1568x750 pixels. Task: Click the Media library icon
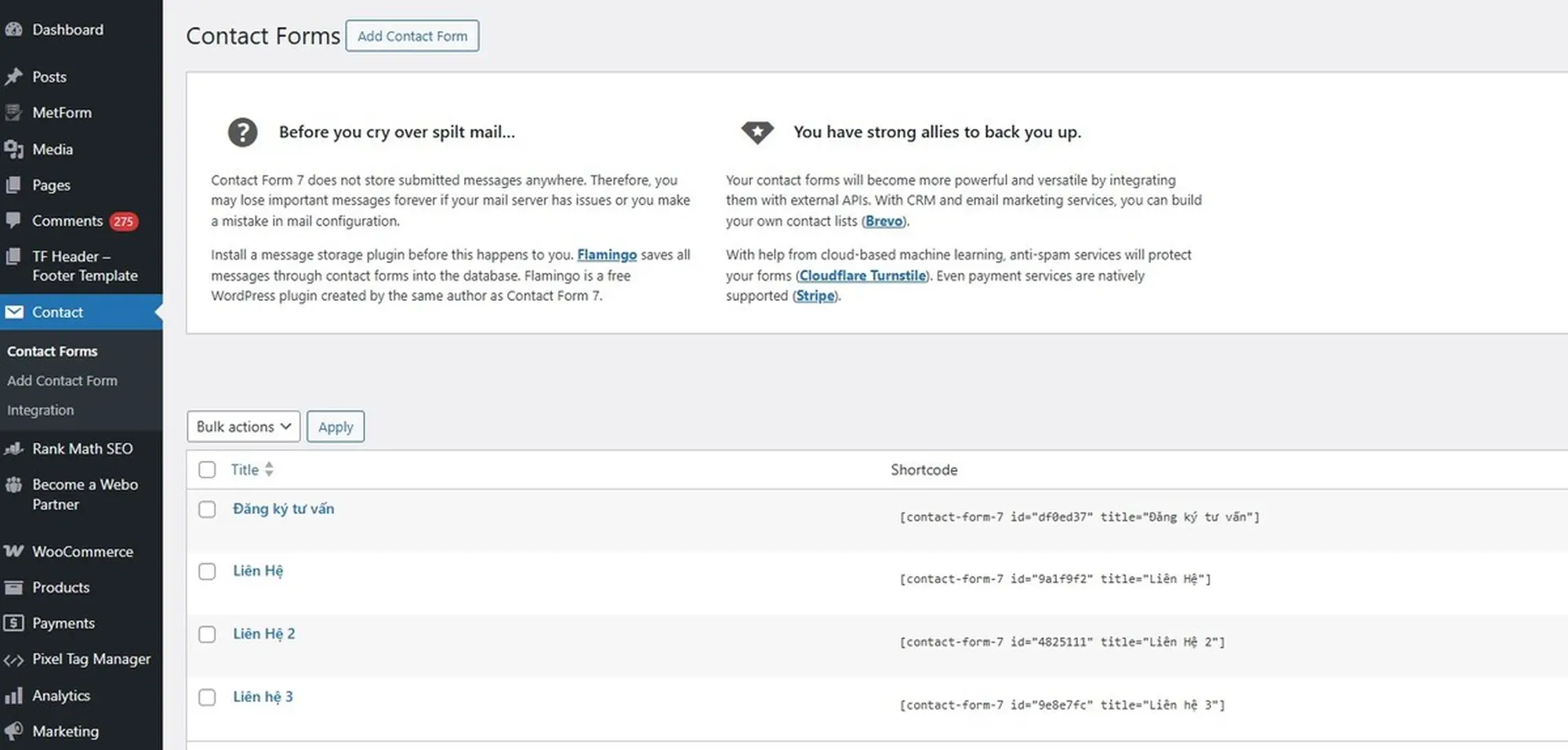(x=13, y=149)
